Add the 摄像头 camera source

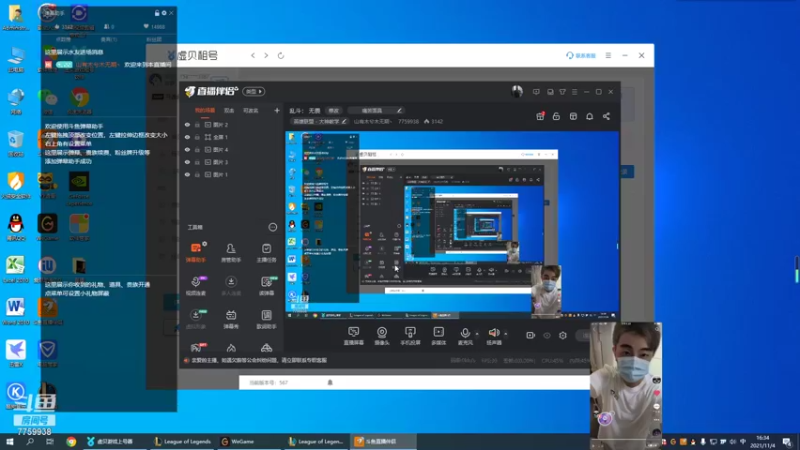click(382, 336)
